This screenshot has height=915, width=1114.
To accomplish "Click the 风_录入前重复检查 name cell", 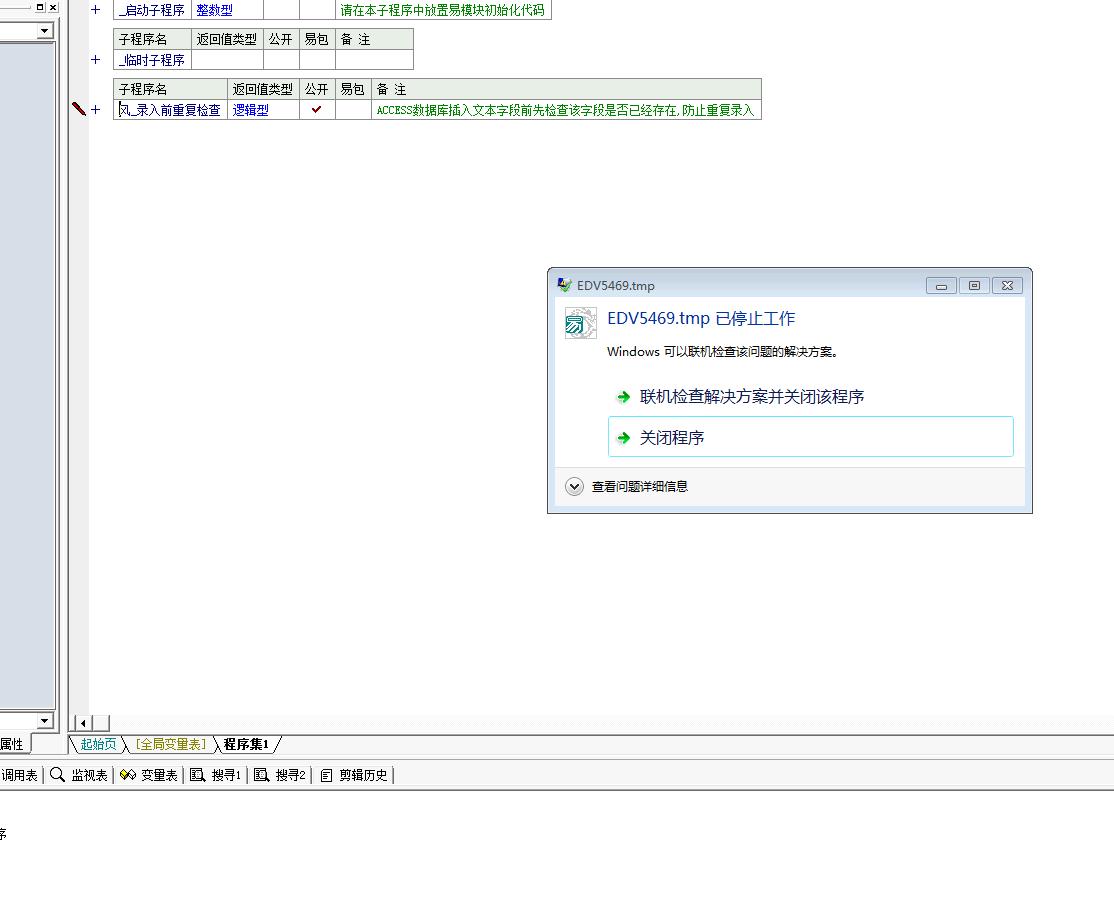I will point(171,109).
